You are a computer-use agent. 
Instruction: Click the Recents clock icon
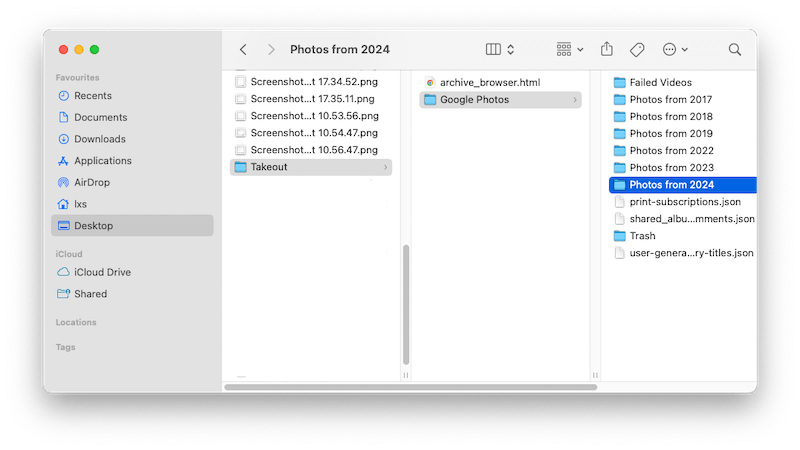(x=63, y=96)
